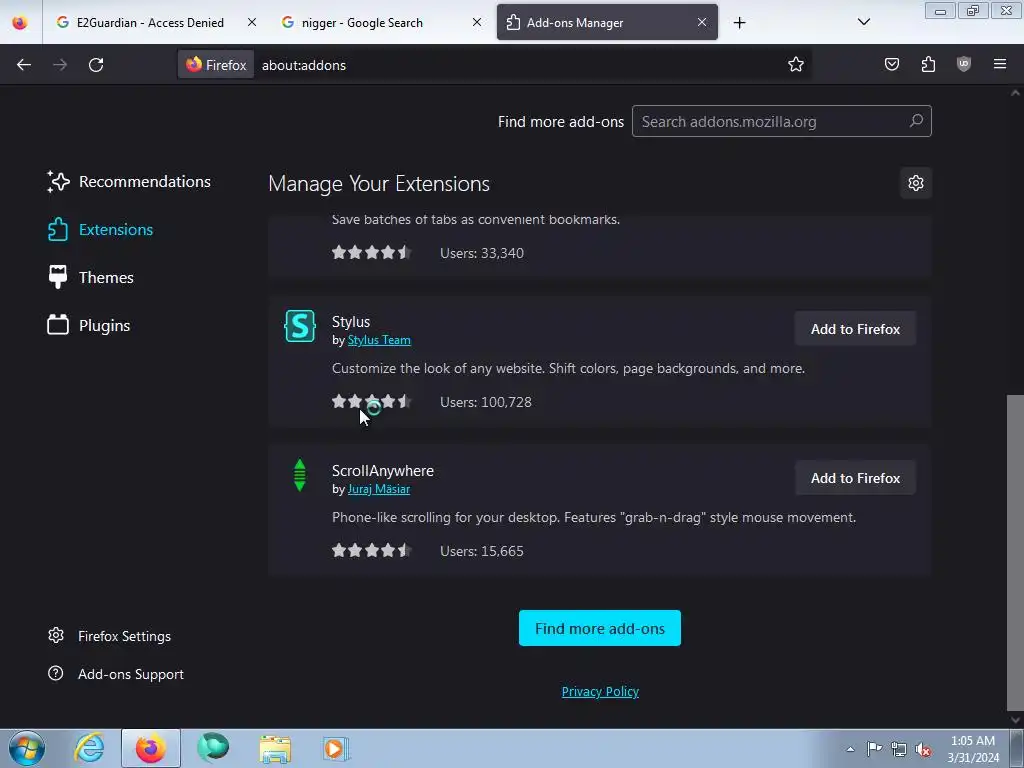The height and width of the screenshot is (768, 1024).
Task: Open the Action Center flag icon
Action: coord(874,749)
